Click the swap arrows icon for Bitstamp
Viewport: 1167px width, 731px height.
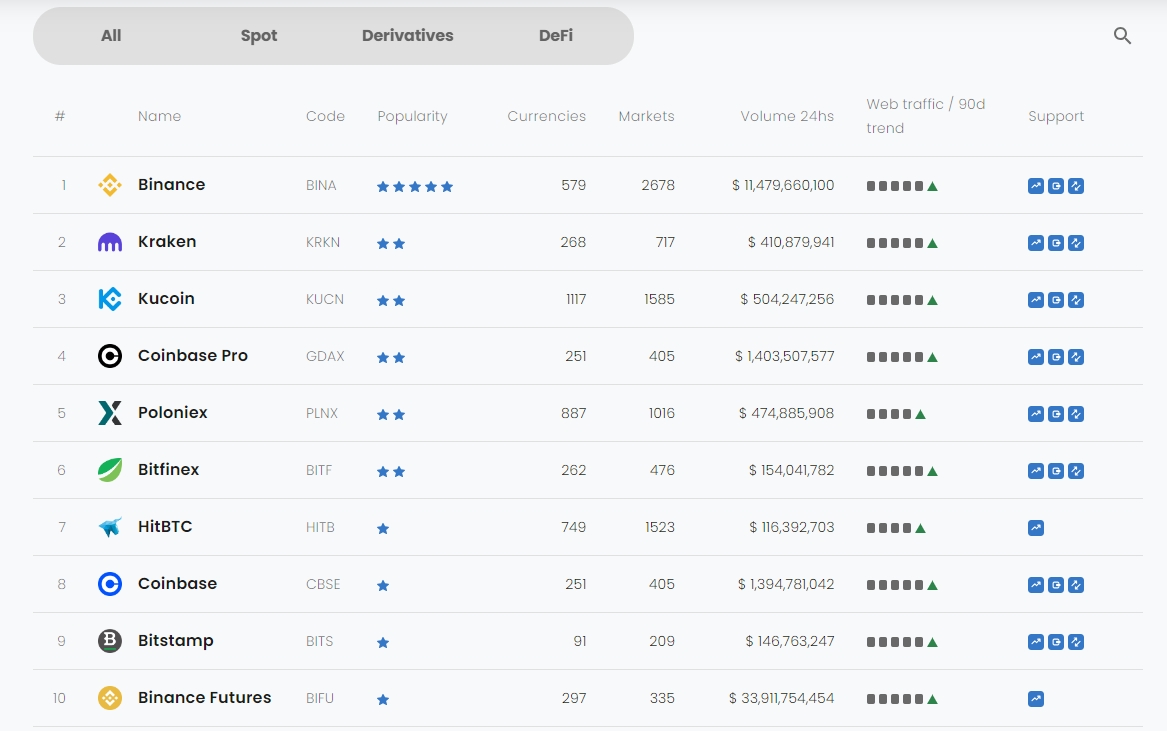coord(1076,642)
